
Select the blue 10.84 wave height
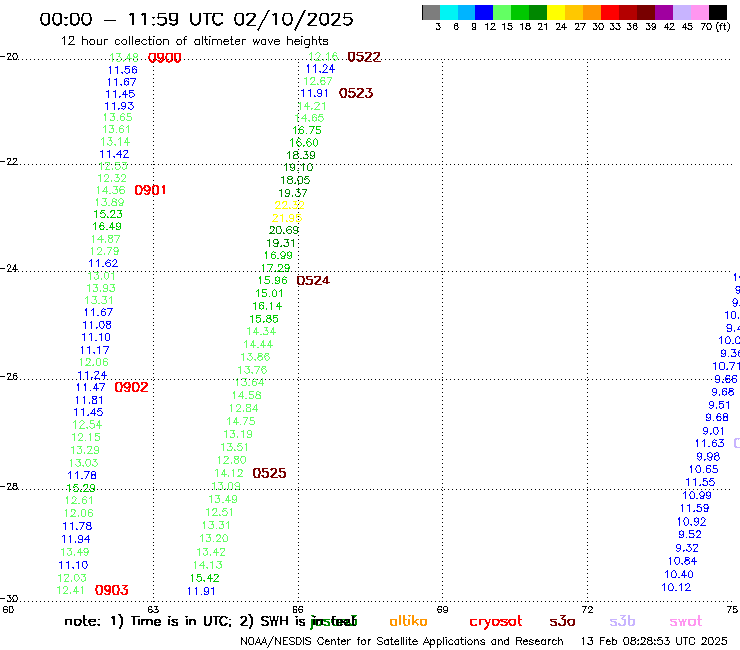(x=682, y=561)
